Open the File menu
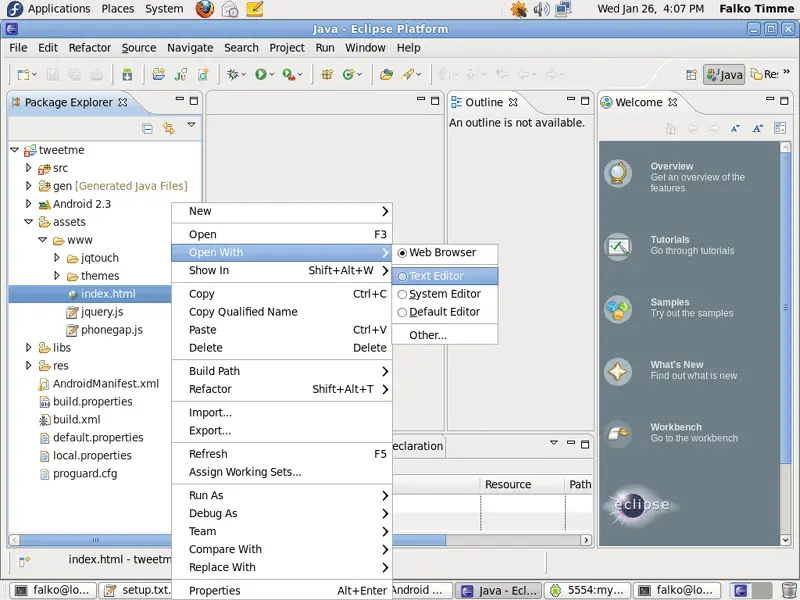The height and width of the screenshot is (600, 800). [18, 47]
